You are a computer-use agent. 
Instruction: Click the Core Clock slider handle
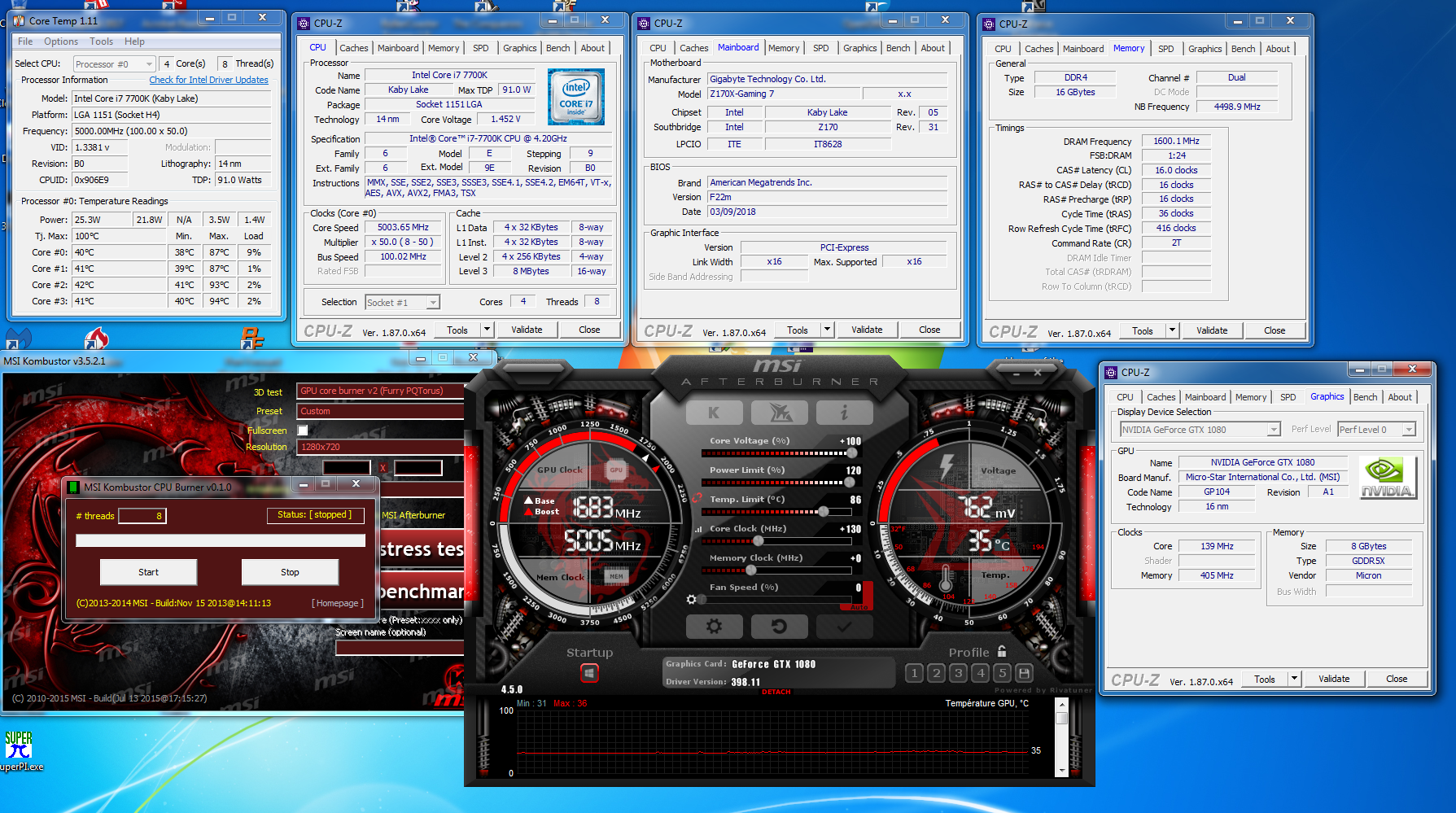[x=759, y=540]
